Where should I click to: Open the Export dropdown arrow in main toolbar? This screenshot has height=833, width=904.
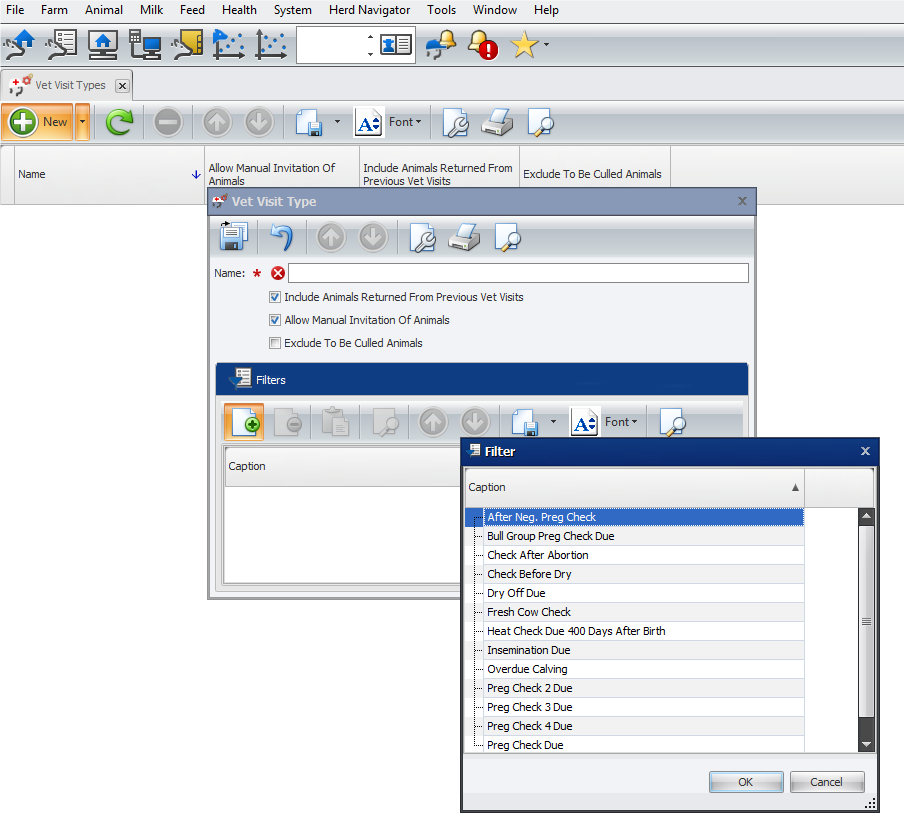(337, 122)
